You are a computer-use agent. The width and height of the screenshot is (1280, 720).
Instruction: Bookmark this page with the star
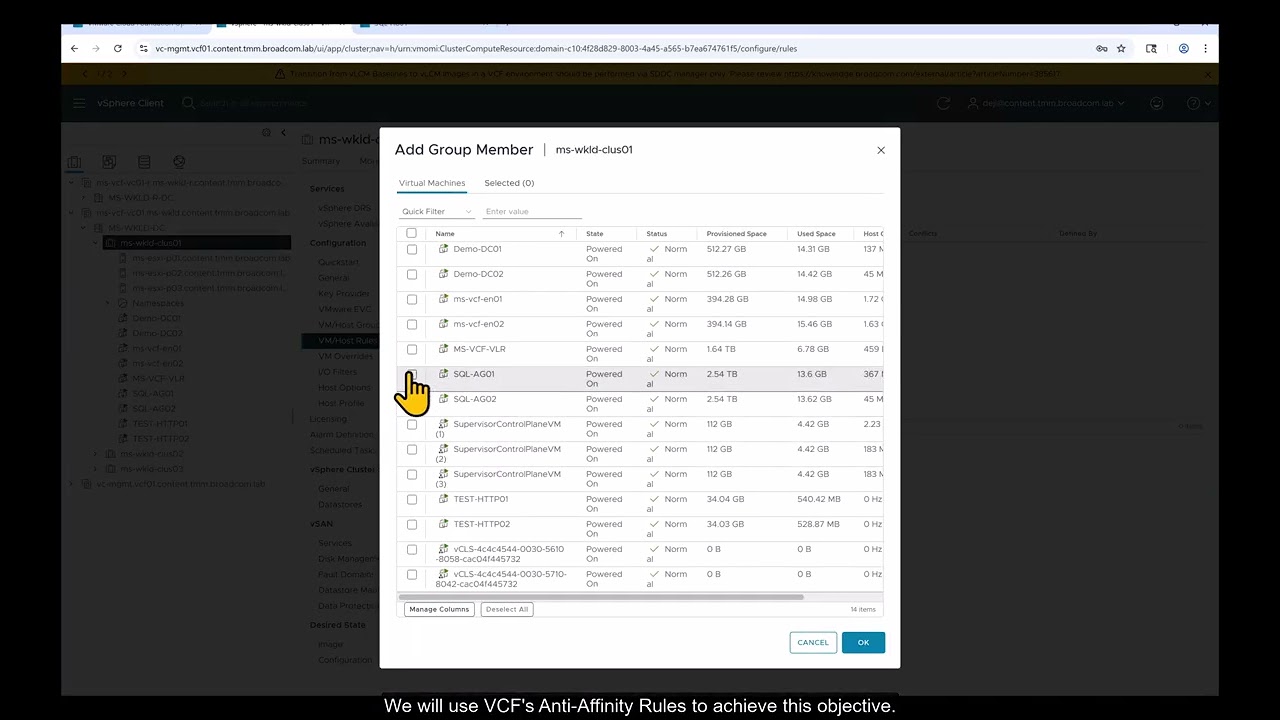click(x=1121, y=48)
